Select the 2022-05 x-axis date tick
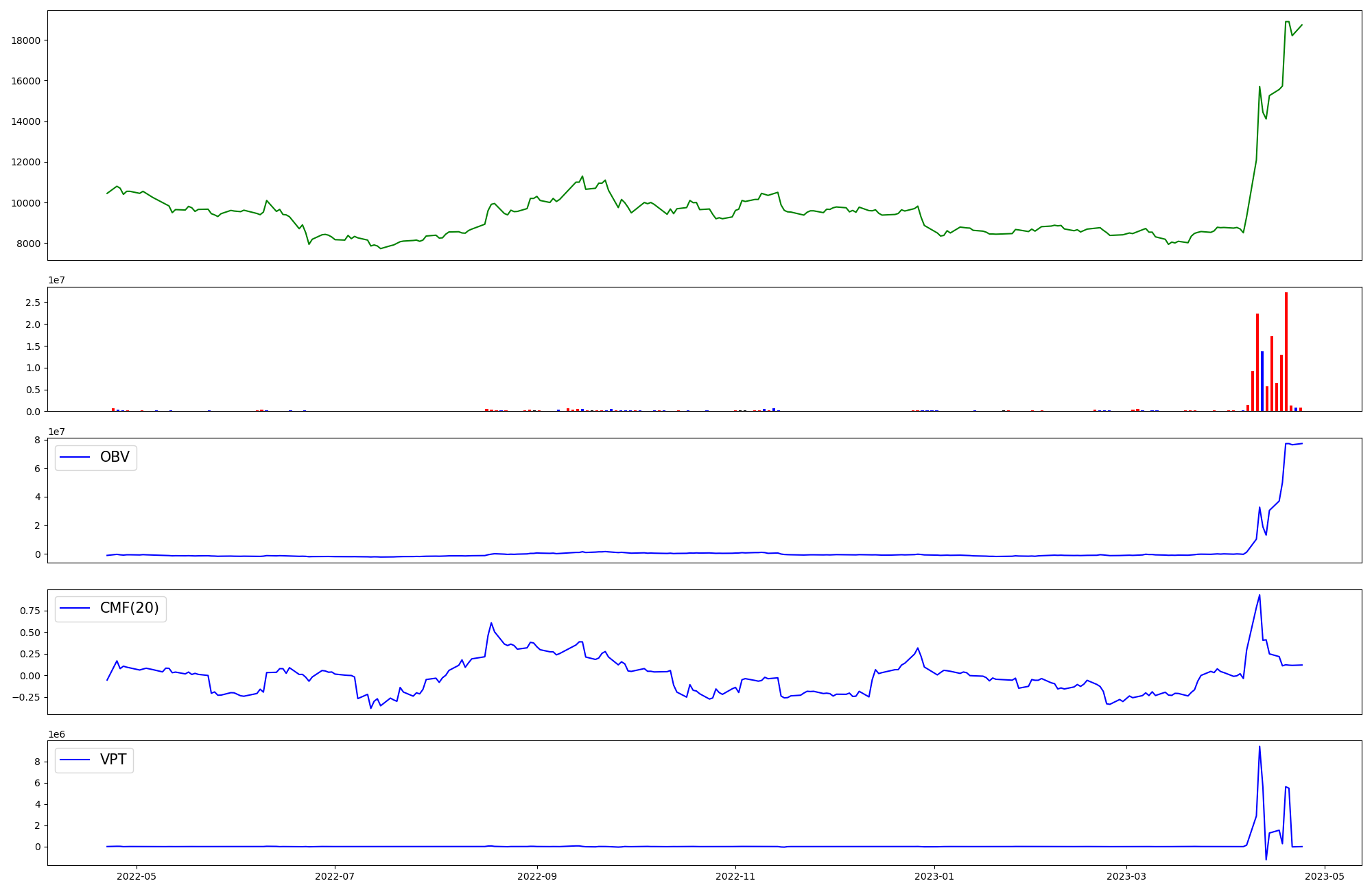1372x892 pixels. click(x=137, y=876)
